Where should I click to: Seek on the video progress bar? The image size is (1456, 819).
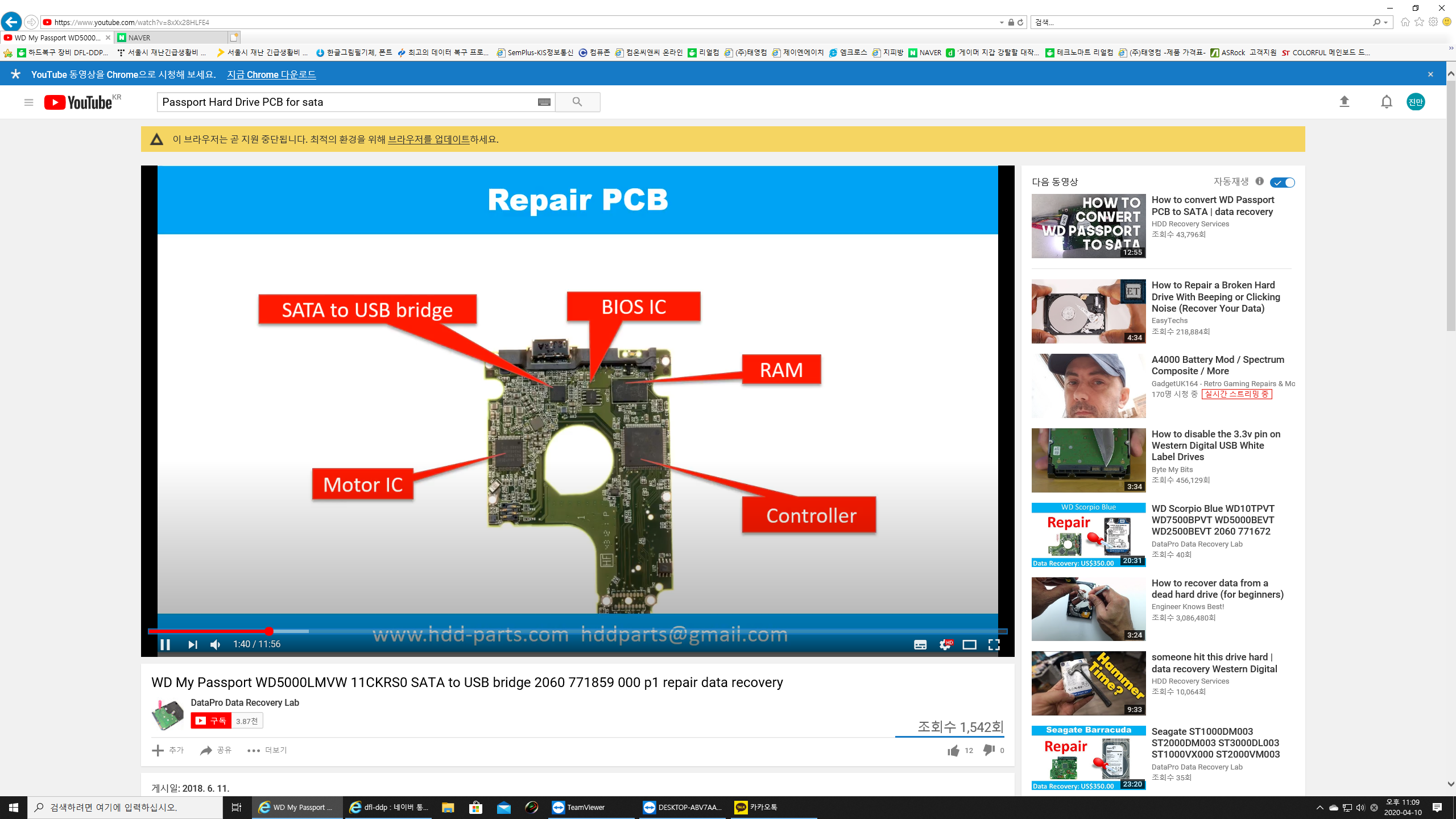click(577, 631)
